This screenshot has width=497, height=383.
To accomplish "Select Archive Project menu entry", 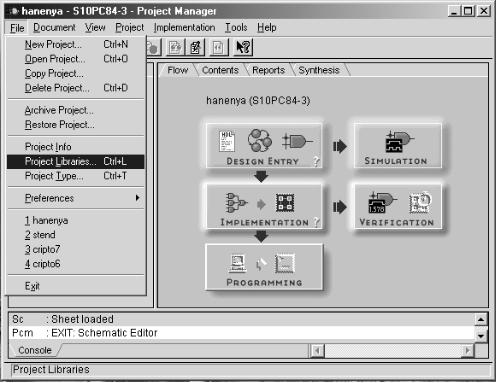I will point(76,110).
